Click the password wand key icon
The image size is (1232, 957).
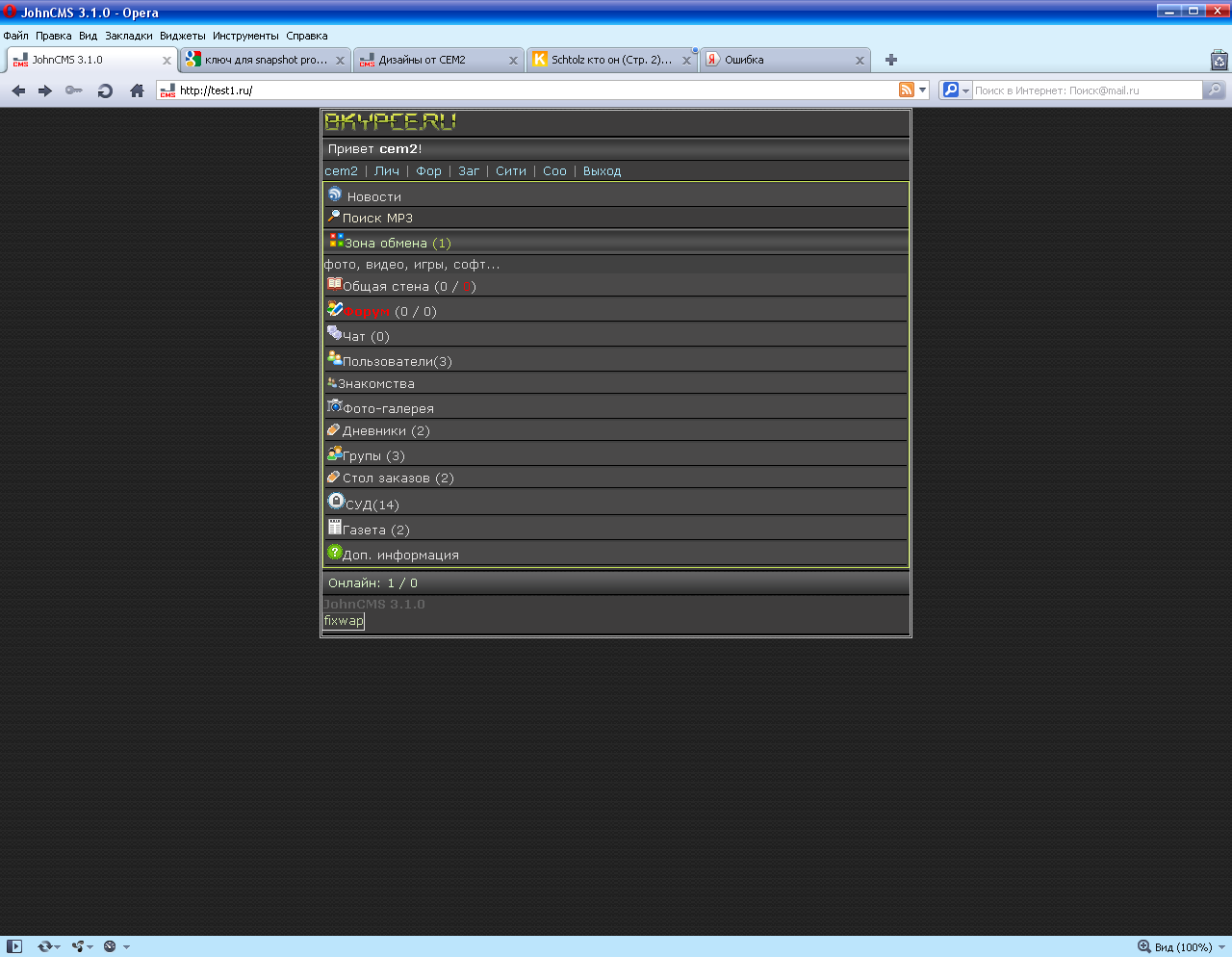pos(74,91)
